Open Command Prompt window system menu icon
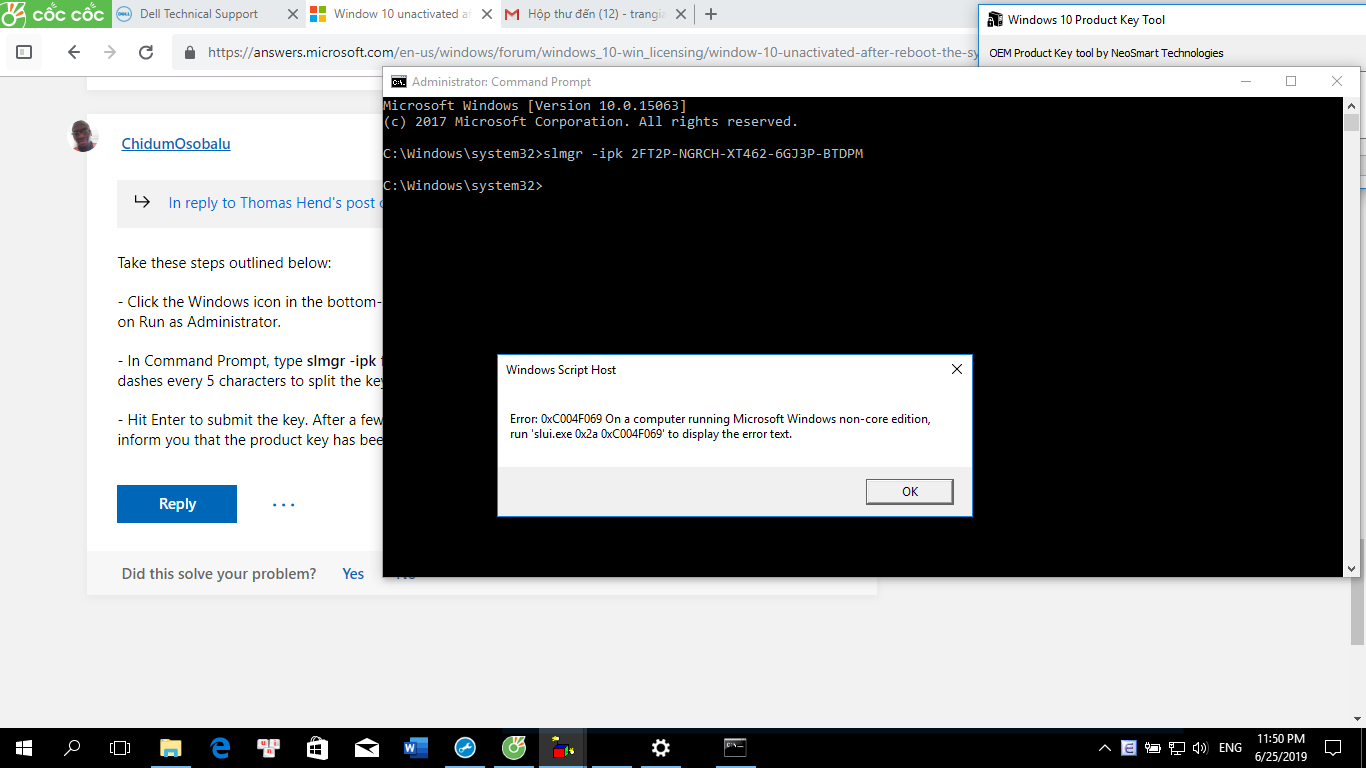Screen dimensions: 1366x768 click(x=398, y=82)
